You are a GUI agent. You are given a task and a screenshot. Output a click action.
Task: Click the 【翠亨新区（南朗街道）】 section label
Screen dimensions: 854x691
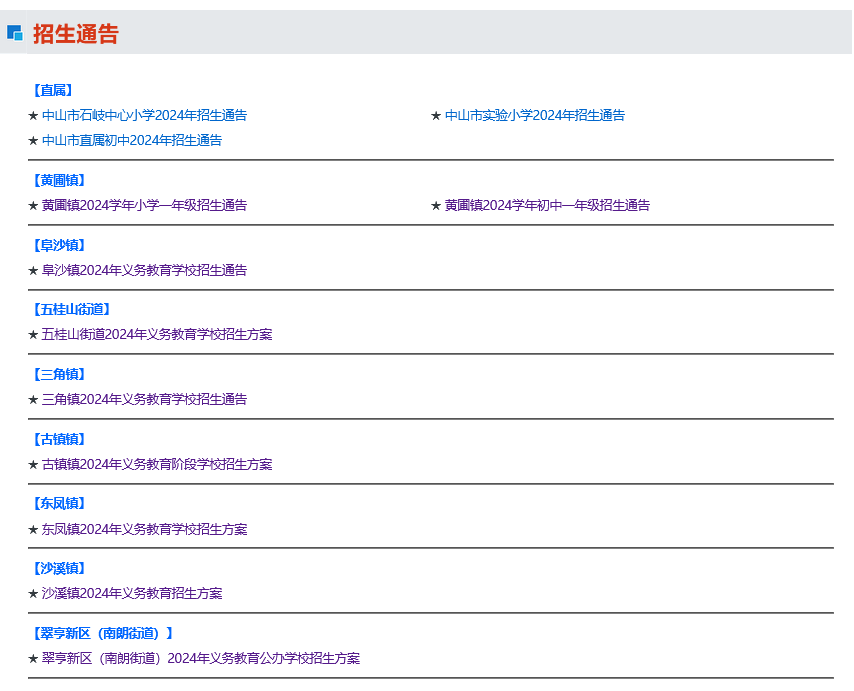tap(102, 633)
